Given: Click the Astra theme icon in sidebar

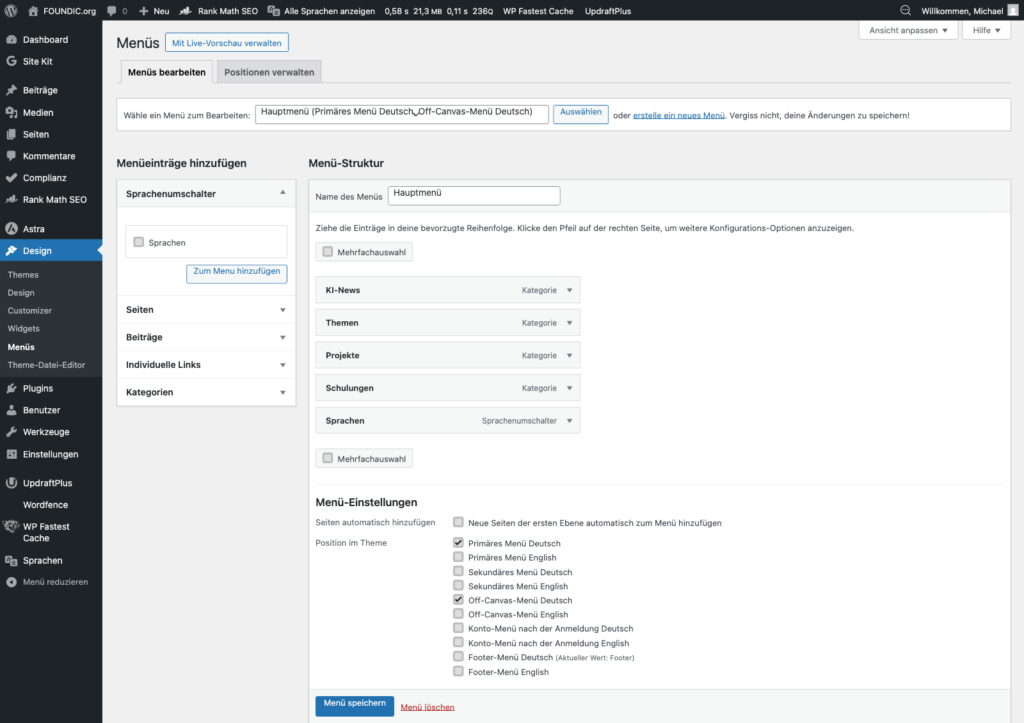Looking at the screenshot, I should 11,229.
